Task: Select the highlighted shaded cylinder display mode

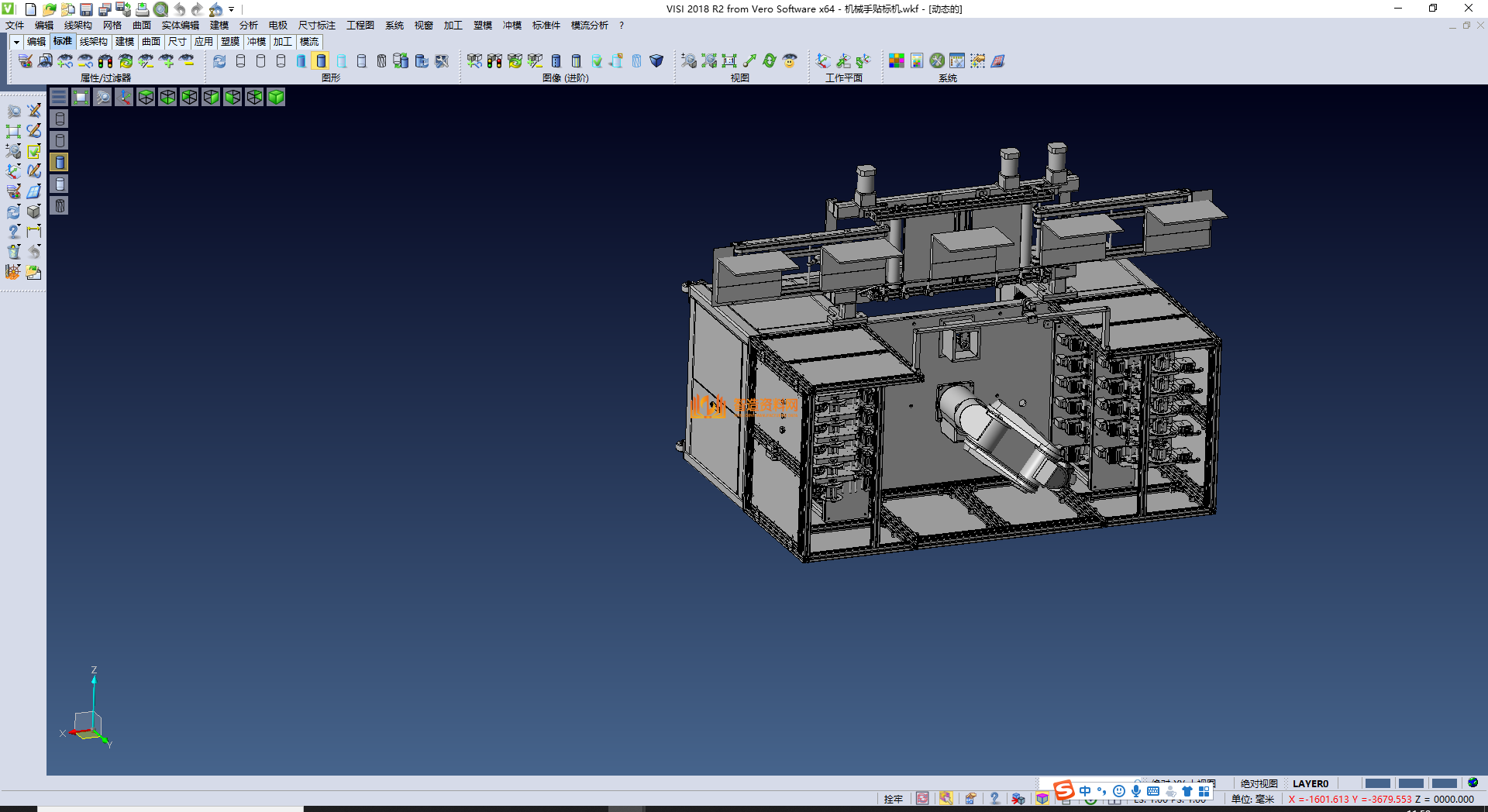Action: [x=321, y=60]
